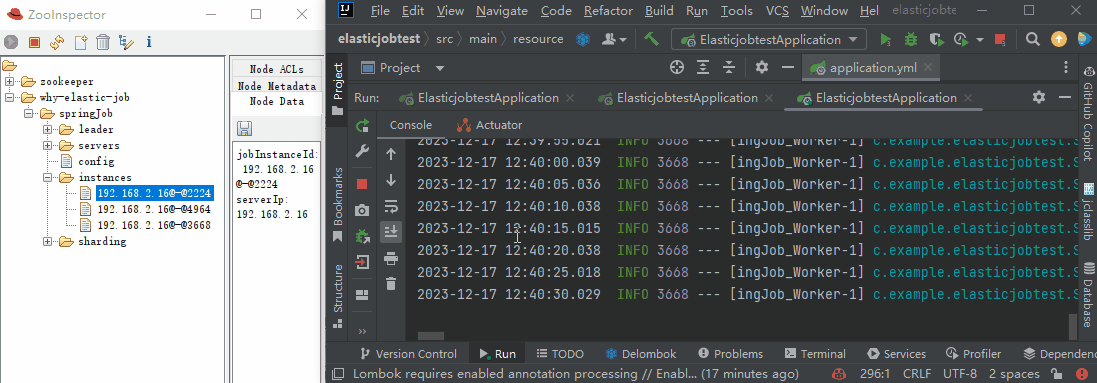This screenshot has width=1097, height=383.
Task: Collapse the why-elastic-job tree node
Action: point(10,98)
